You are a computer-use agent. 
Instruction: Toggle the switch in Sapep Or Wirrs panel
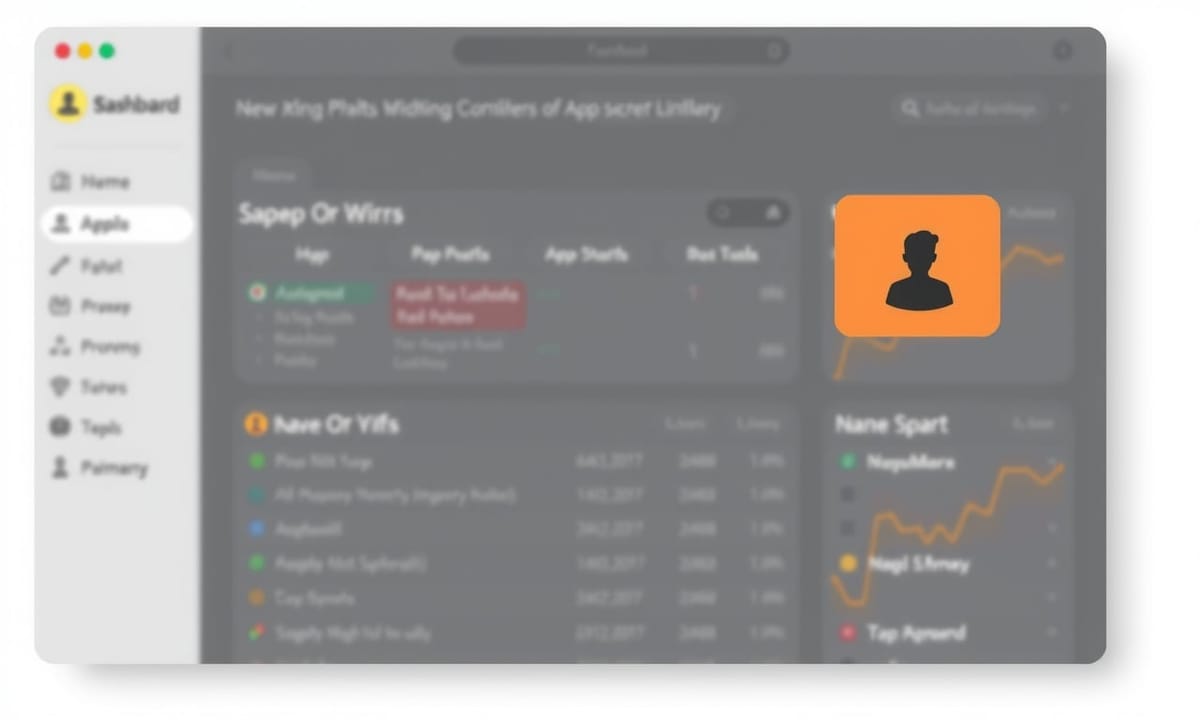(748, 212)
